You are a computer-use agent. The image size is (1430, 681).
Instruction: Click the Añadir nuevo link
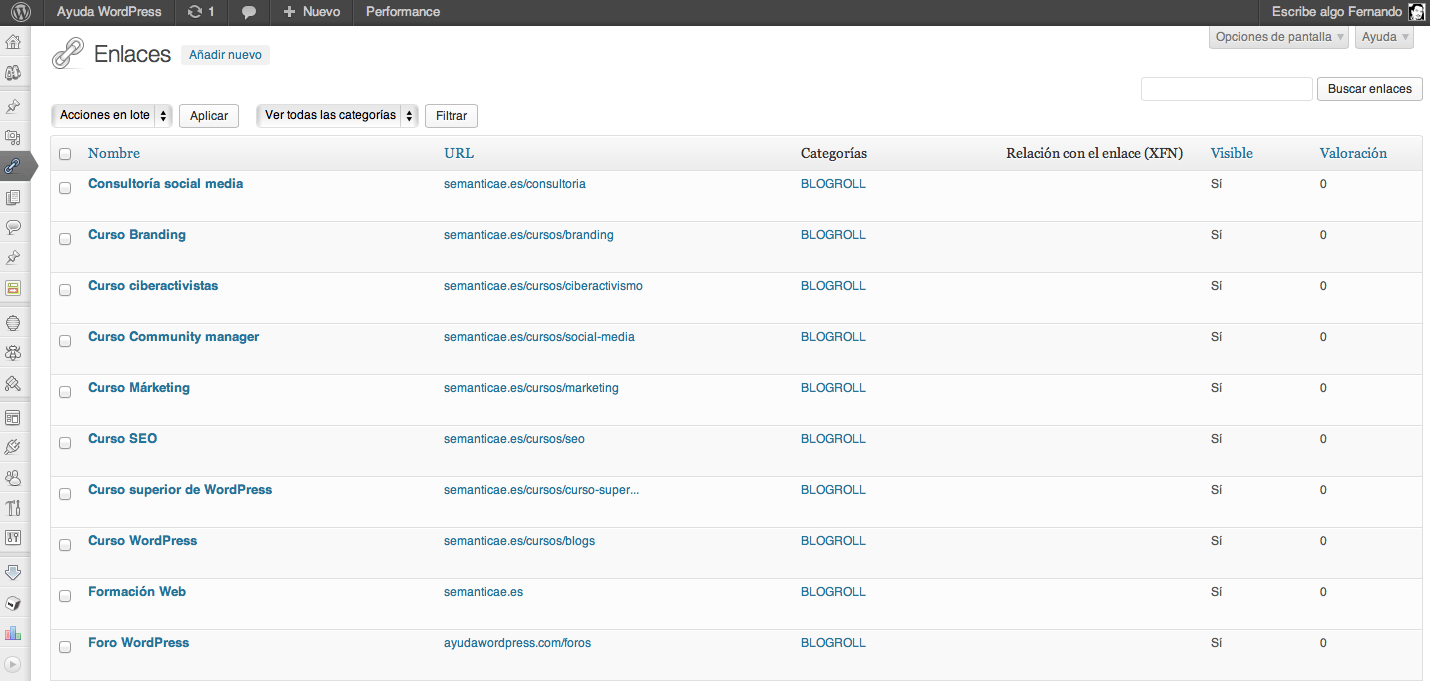click(225, 55)
